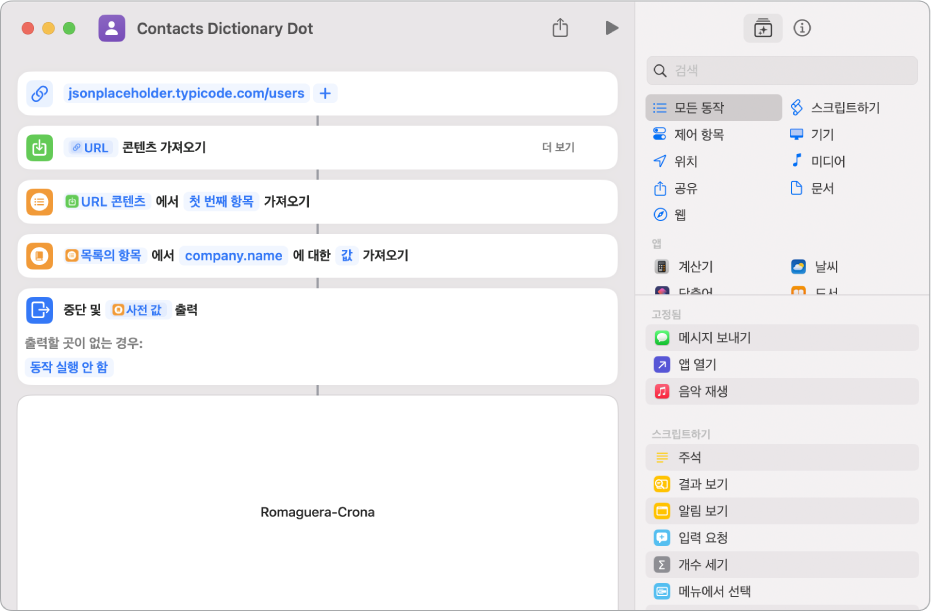
Task: Click the orange list item action icon
Action: pyautogui.click(x=40, y=202)
